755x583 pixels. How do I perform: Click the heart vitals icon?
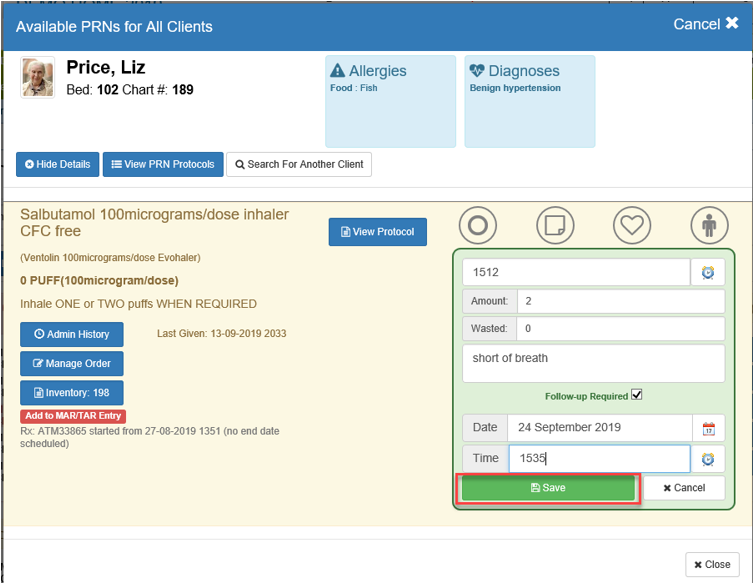point(632,226)
